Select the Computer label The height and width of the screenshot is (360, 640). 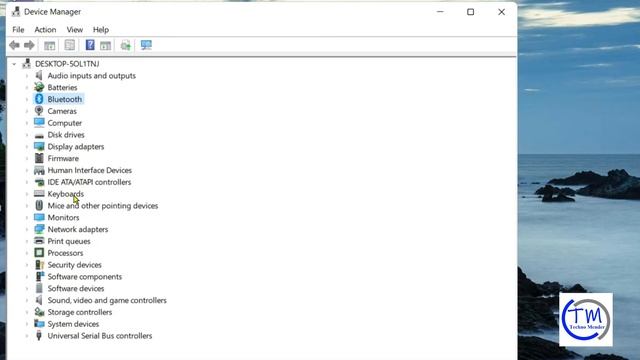click(x=64, y=123)
